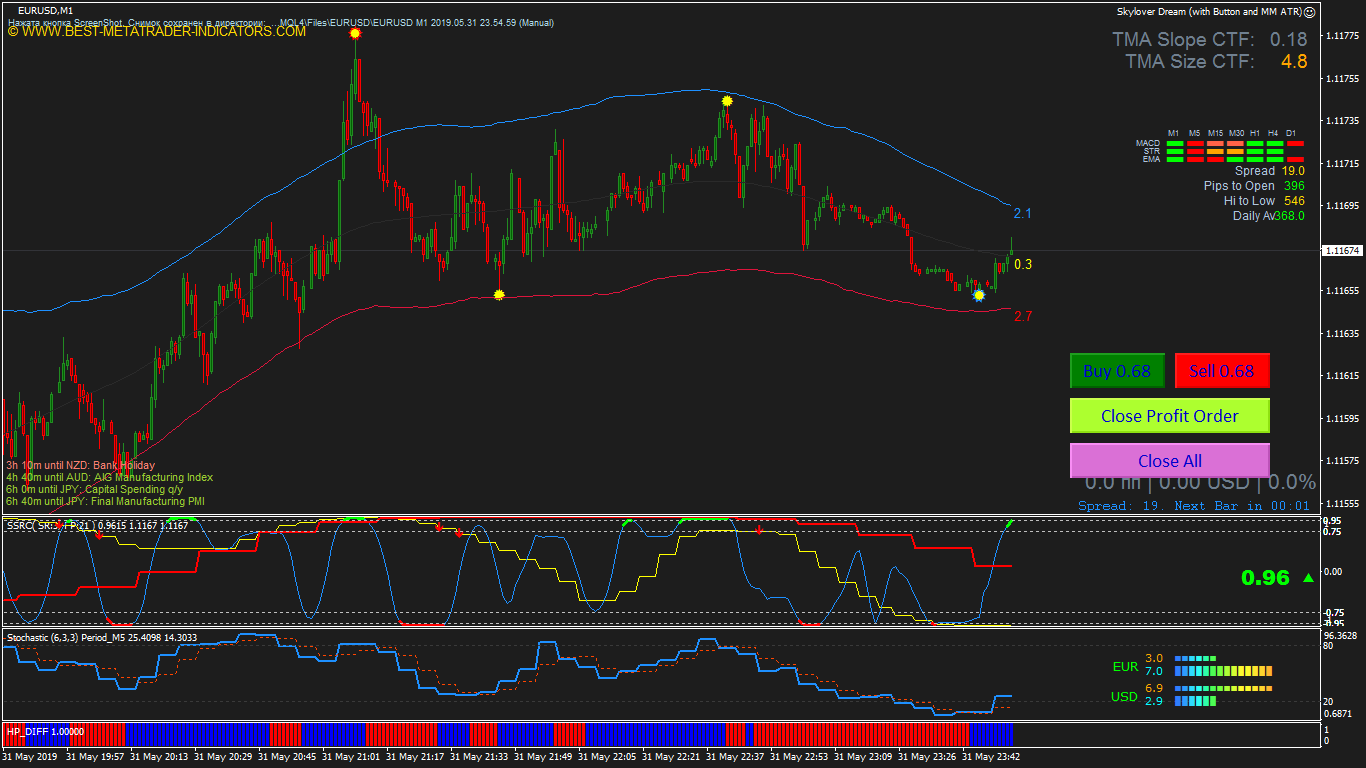Click the yellow 0.3 price distance label
This screenshot has width=1366, height=768.
pyautogui.click(x=1022, y=265)
